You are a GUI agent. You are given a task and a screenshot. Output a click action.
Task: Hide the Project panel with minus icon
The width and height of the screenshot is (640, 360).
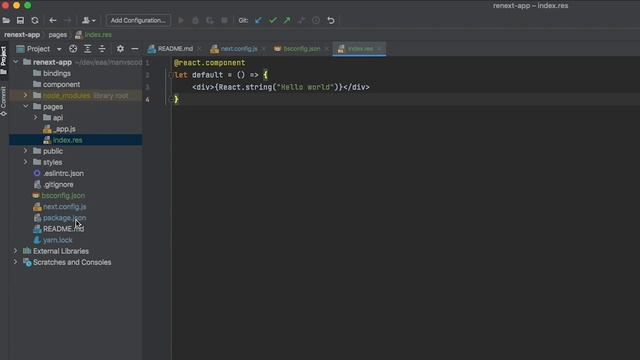[135, 49]
